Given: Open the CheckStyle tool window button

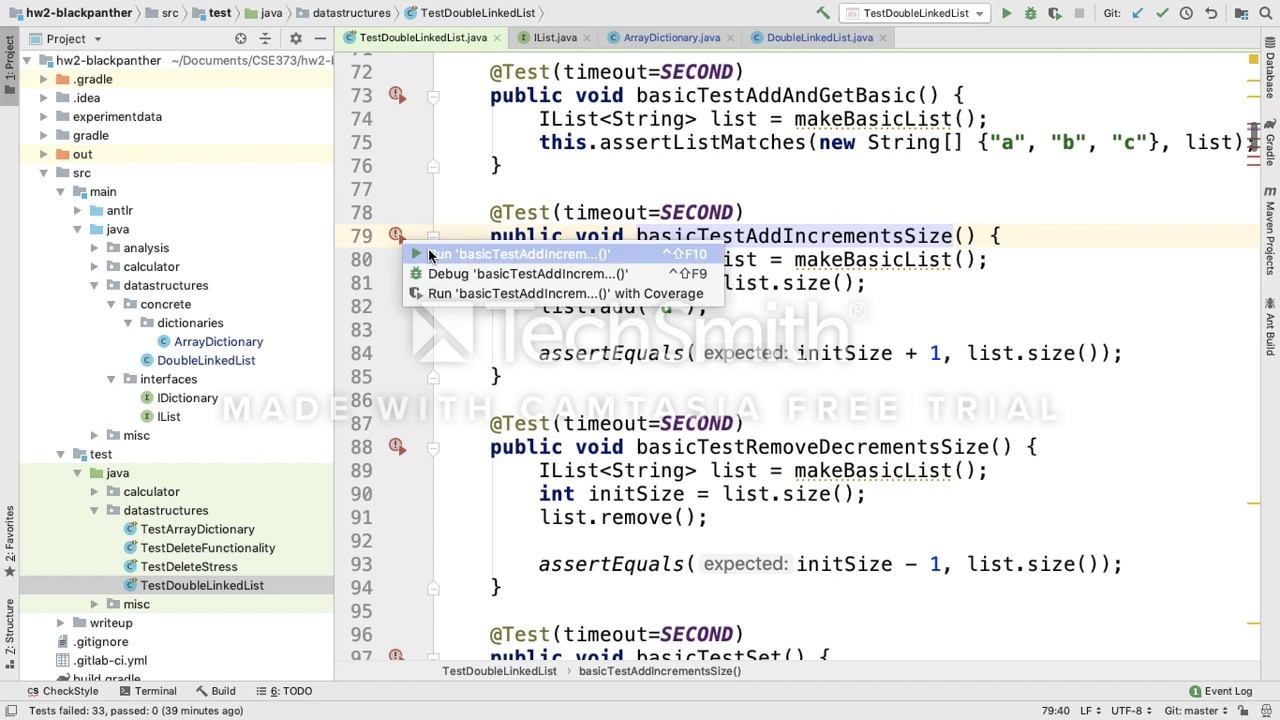Looking at the screenshot, I should [63, 691].
